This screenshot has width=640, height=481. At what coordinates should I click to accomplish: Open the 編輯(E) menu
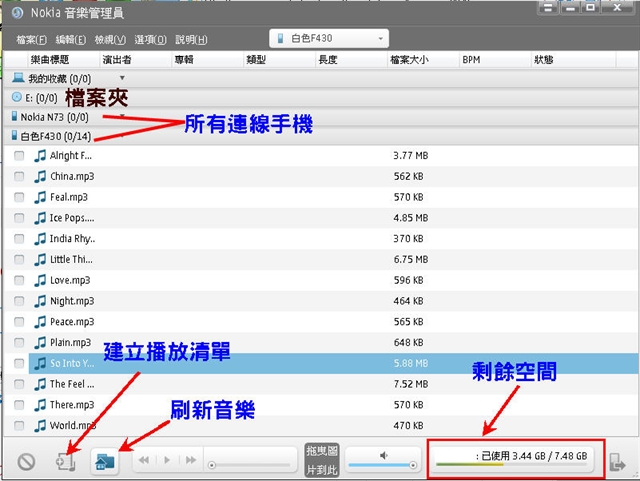pyautogui.click(x=71, y=40)
